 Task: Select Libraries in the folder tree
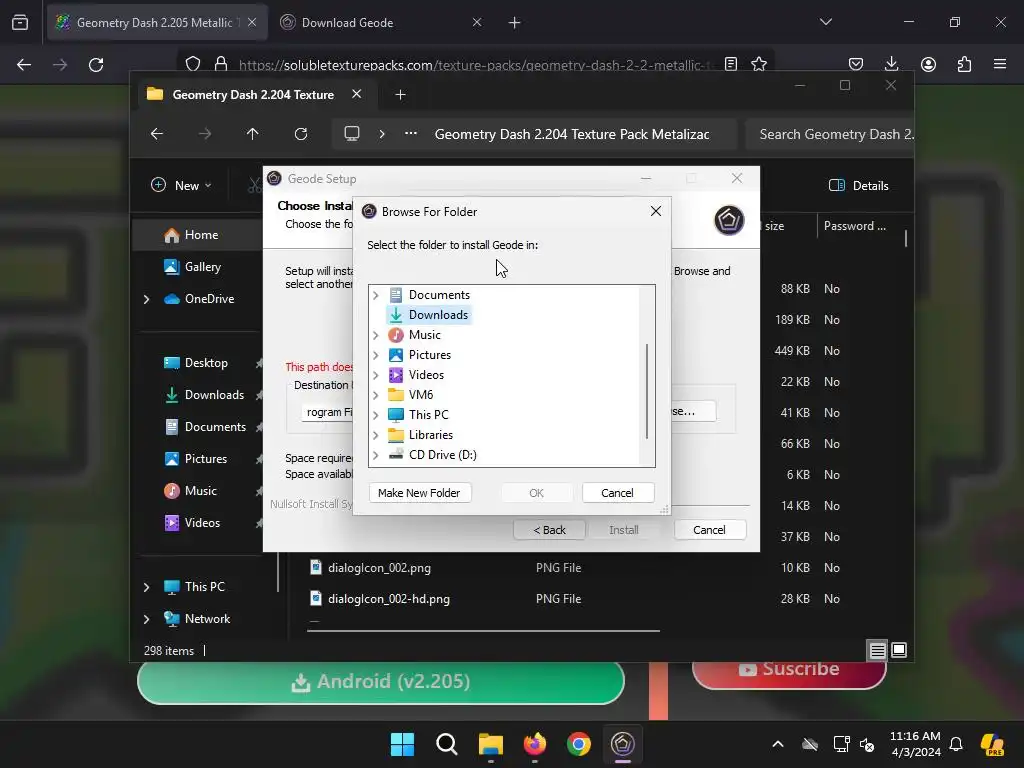430,435
